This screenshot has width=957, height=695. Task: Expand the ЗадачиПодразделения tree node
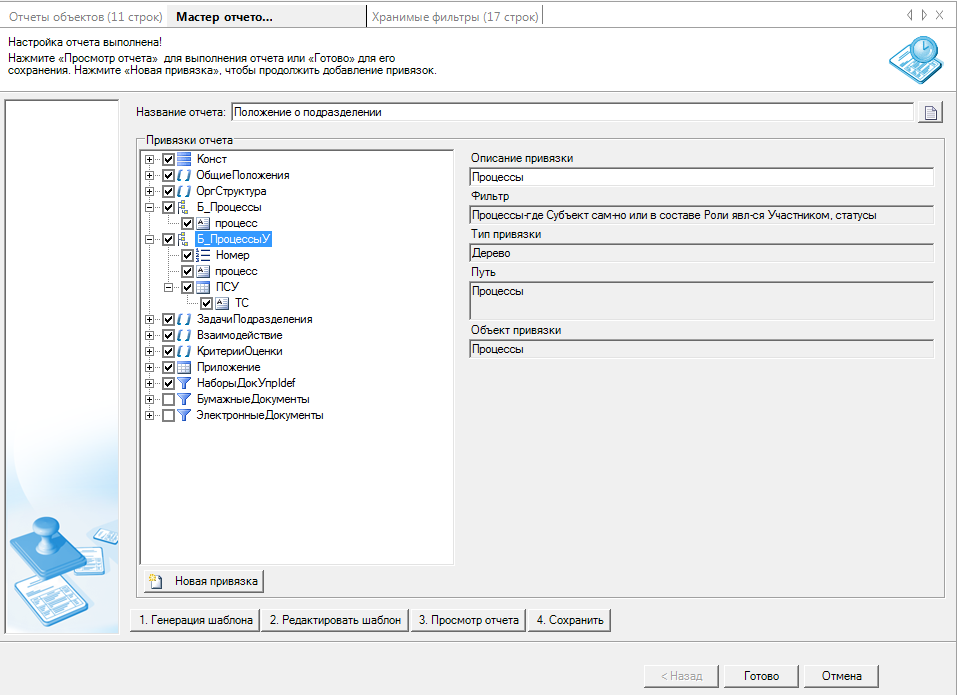coord(150,319)
